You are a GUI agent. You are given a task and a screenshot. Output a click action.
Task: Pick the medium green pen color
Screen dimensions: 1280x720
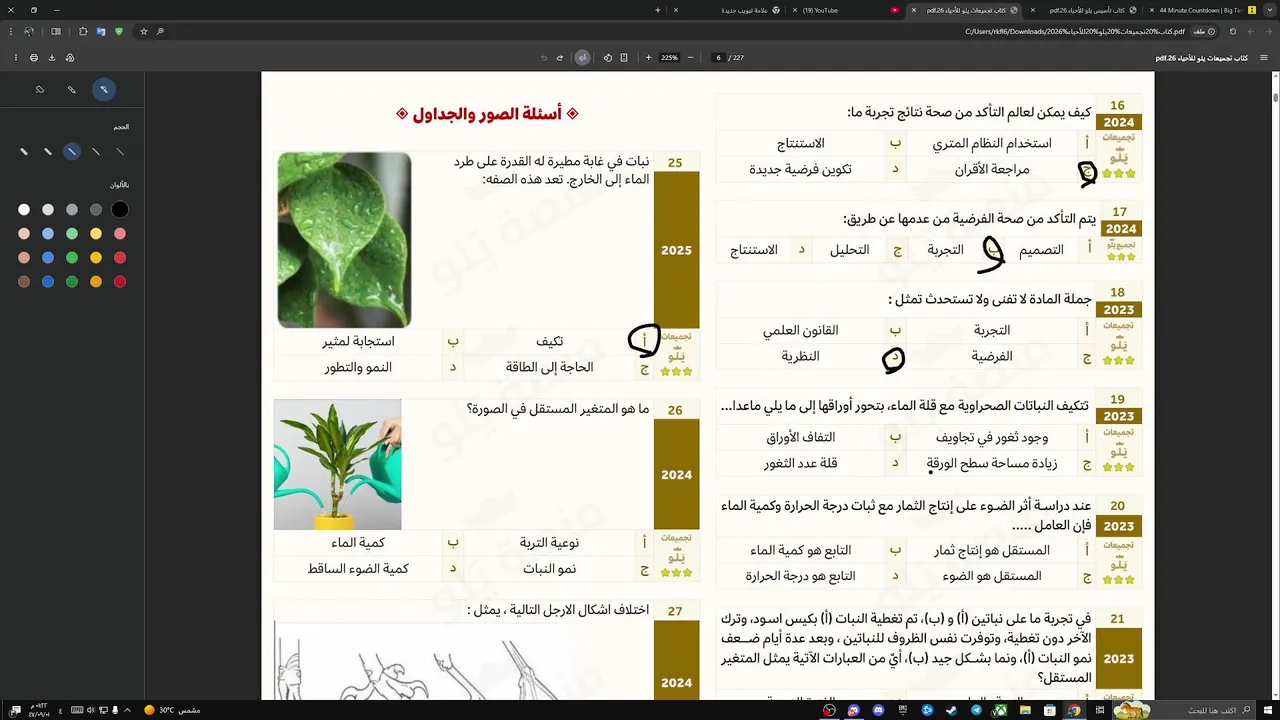point(72,258)
